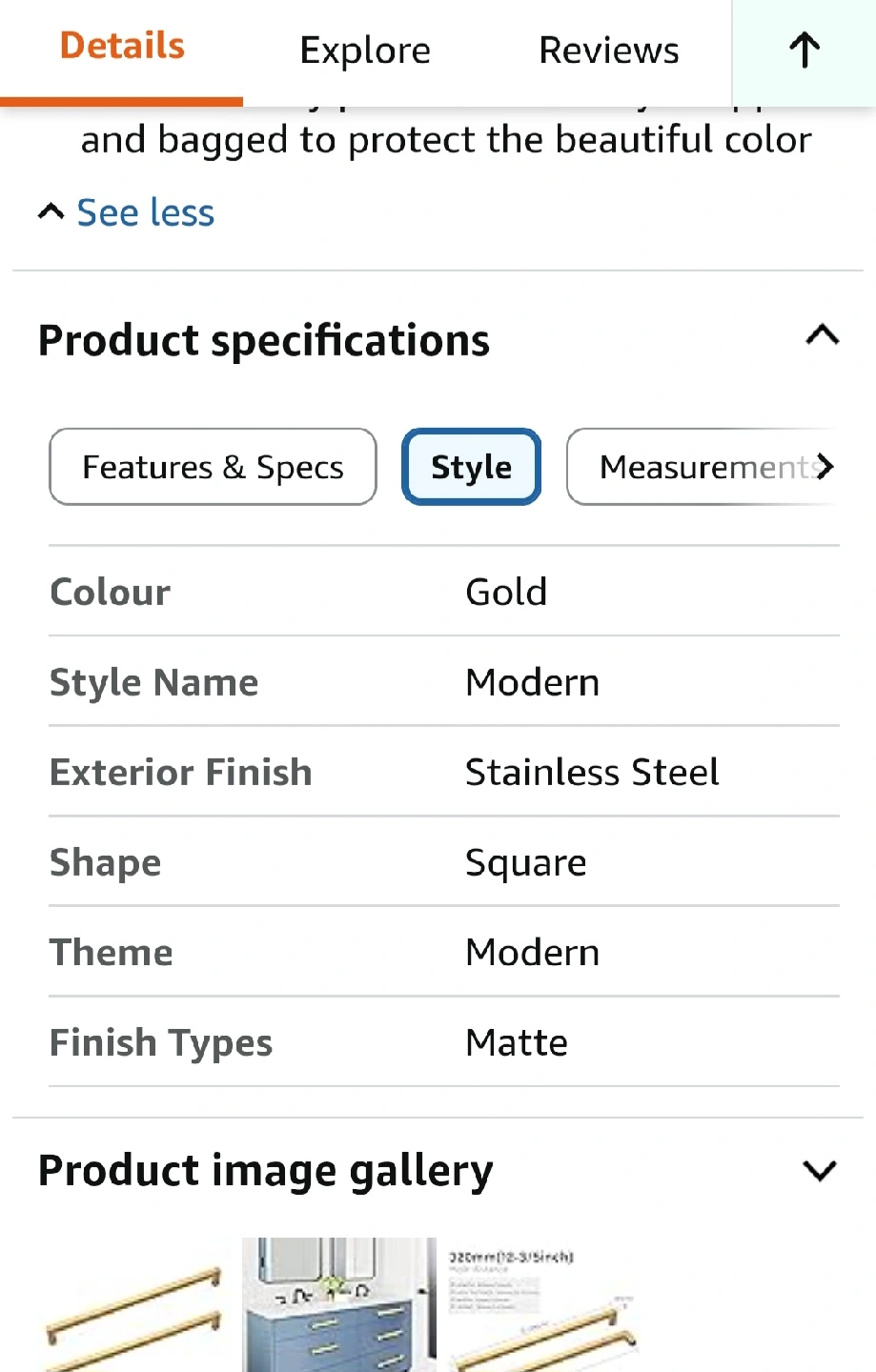Tap the Exterior Finish Stainless Steel row
This screenshot has height=1372, width=876.
pyautogui.click(x=443, y=772)
